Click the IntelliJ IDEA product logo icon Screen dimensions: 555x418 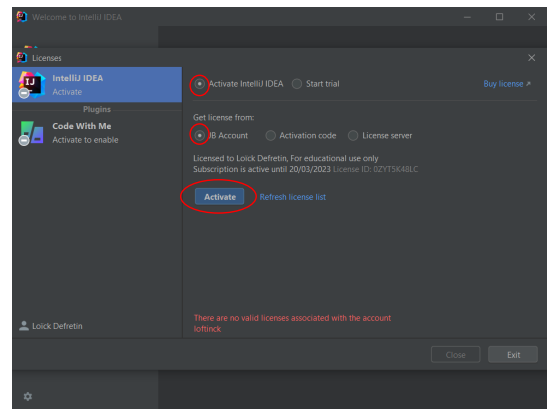coord(32,85)
